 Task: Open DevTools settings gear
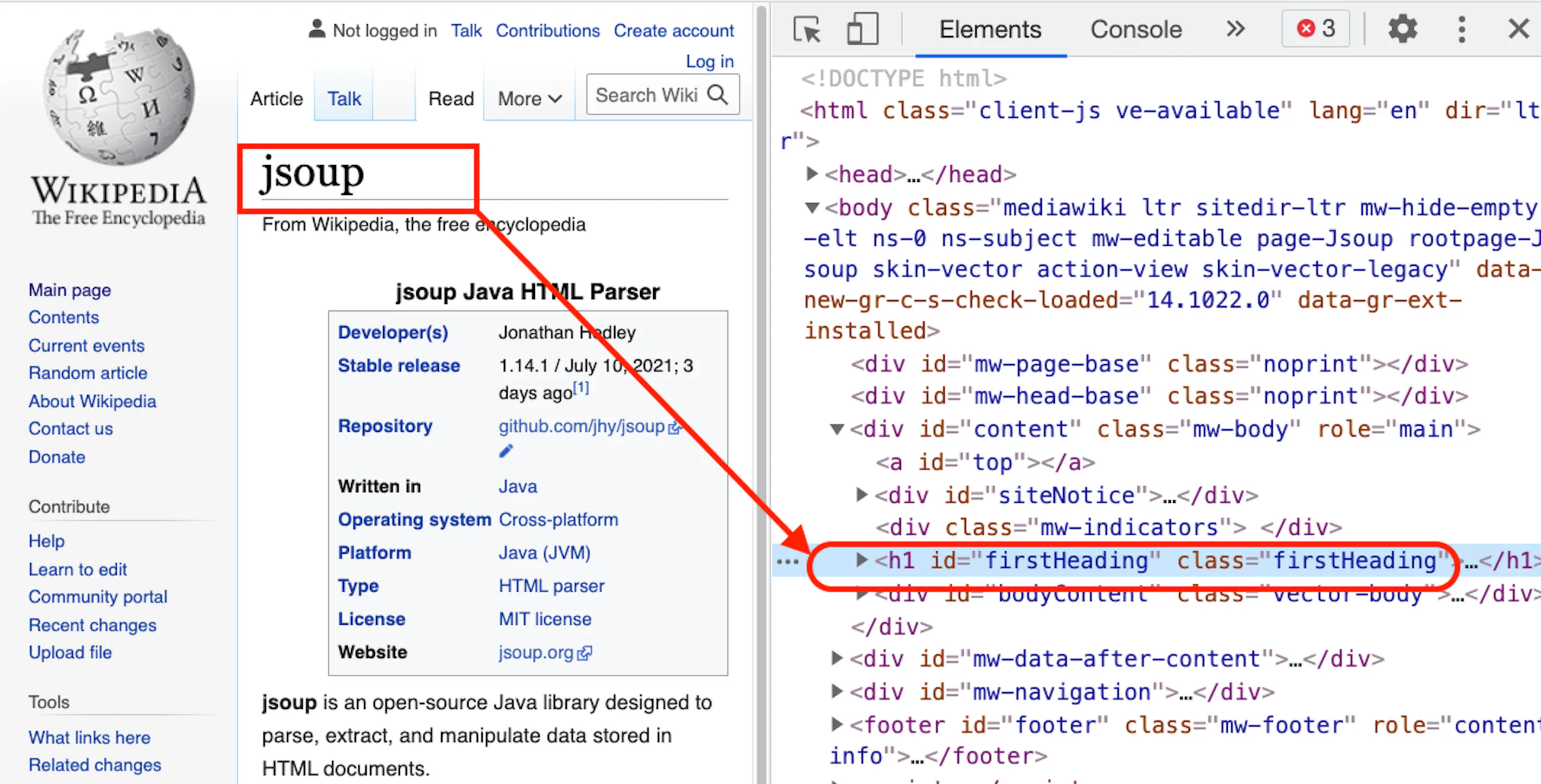pos(1402,29)
